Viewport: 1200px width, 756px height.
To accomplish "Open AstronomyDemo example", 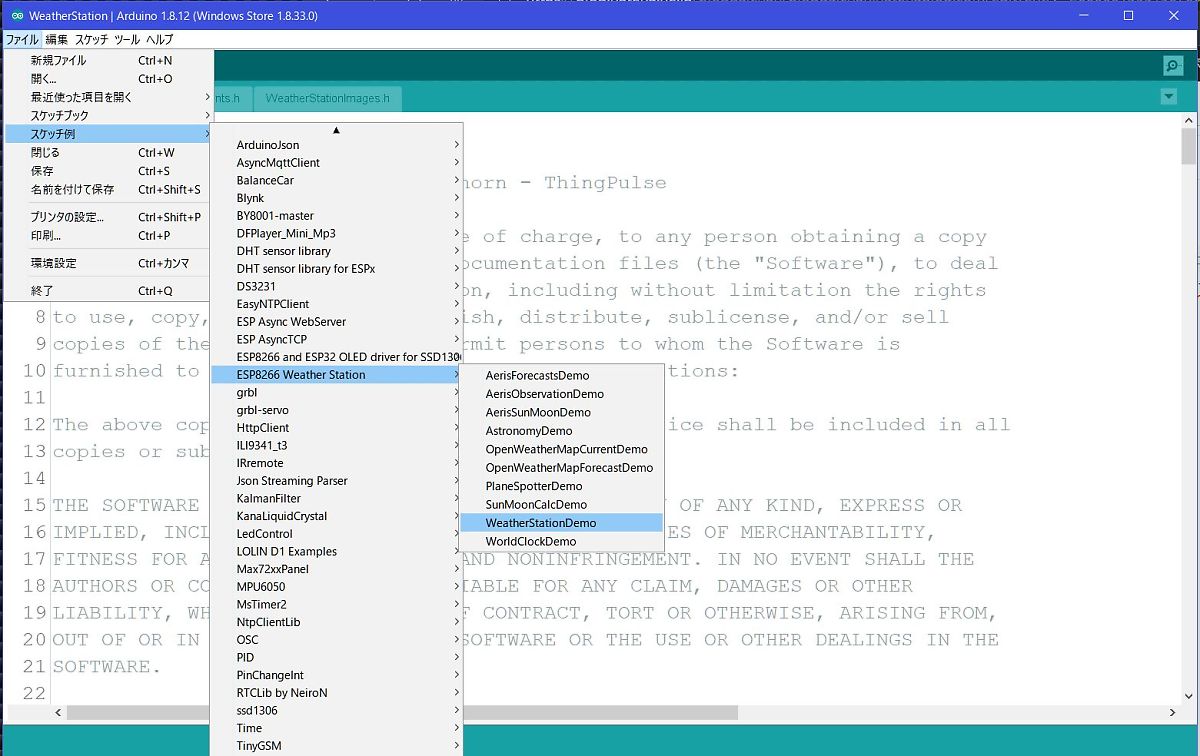I will pyautogui.click(x=561, y=431).
